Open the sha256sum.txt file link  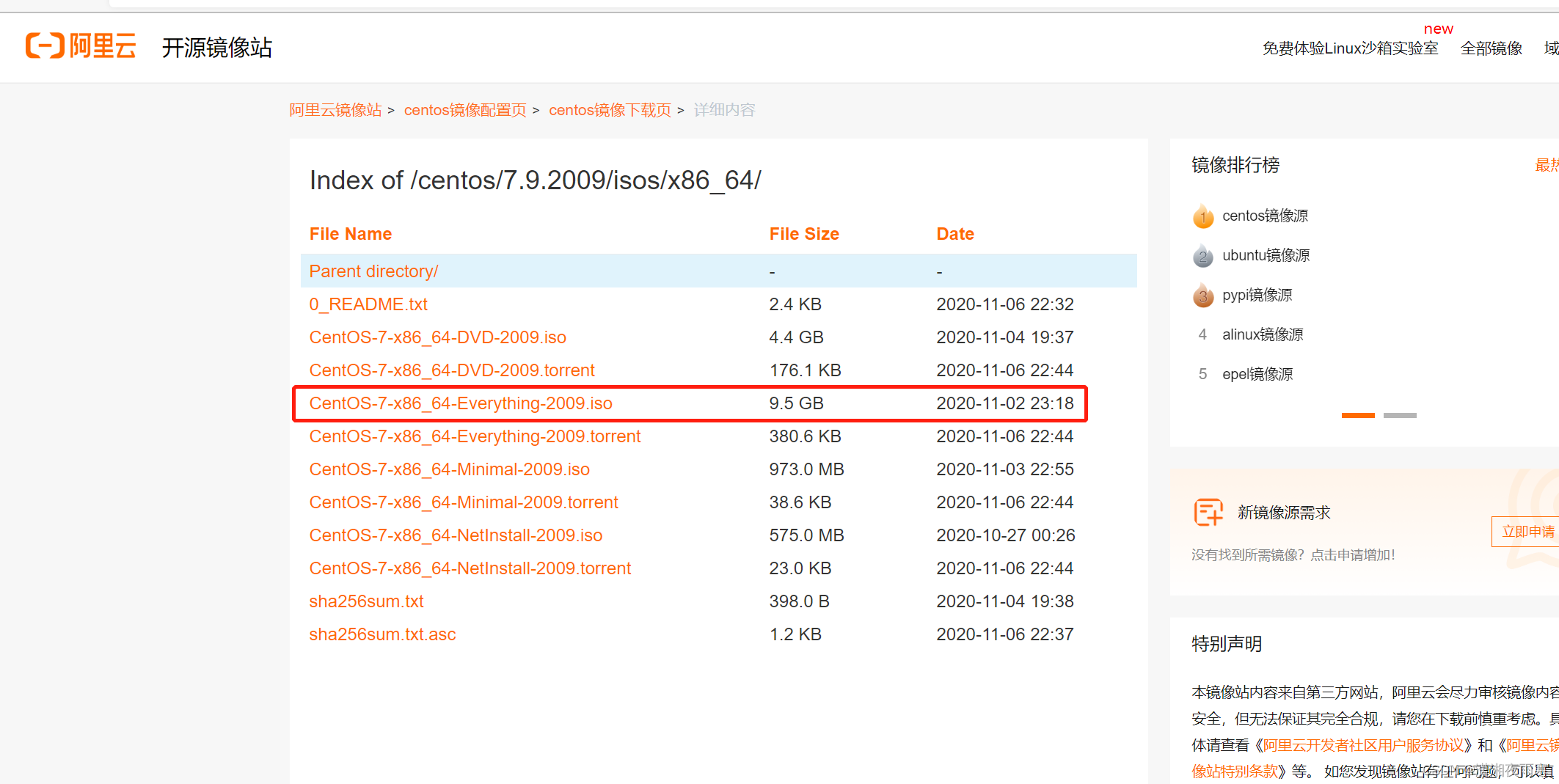point(366,601)
